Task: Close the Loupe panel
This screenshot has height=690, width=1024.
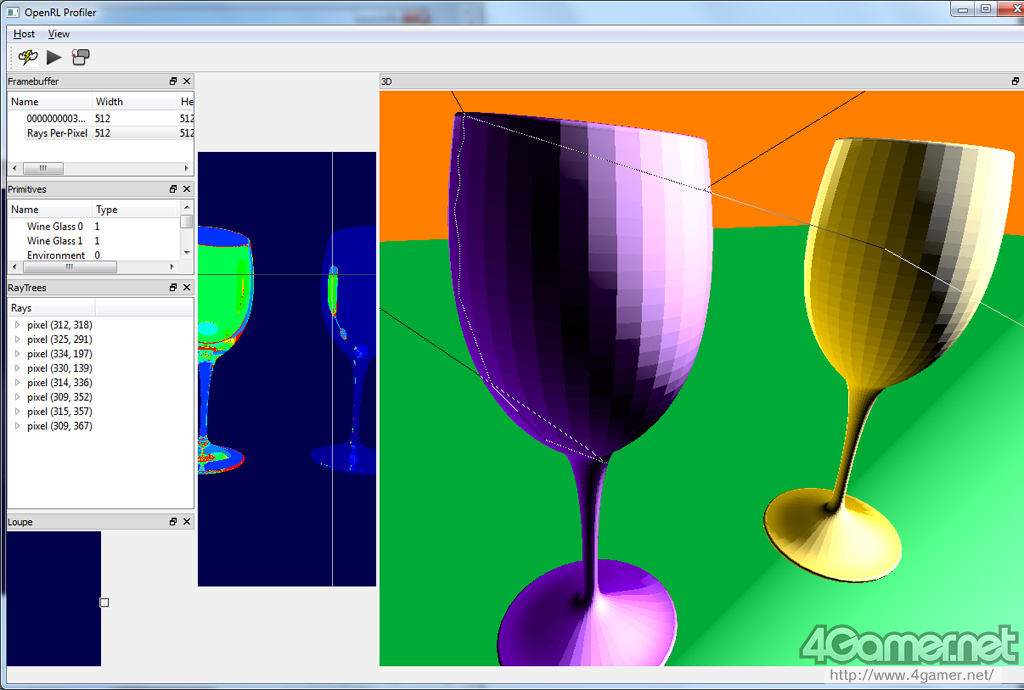Action: [x=187, y=522]
